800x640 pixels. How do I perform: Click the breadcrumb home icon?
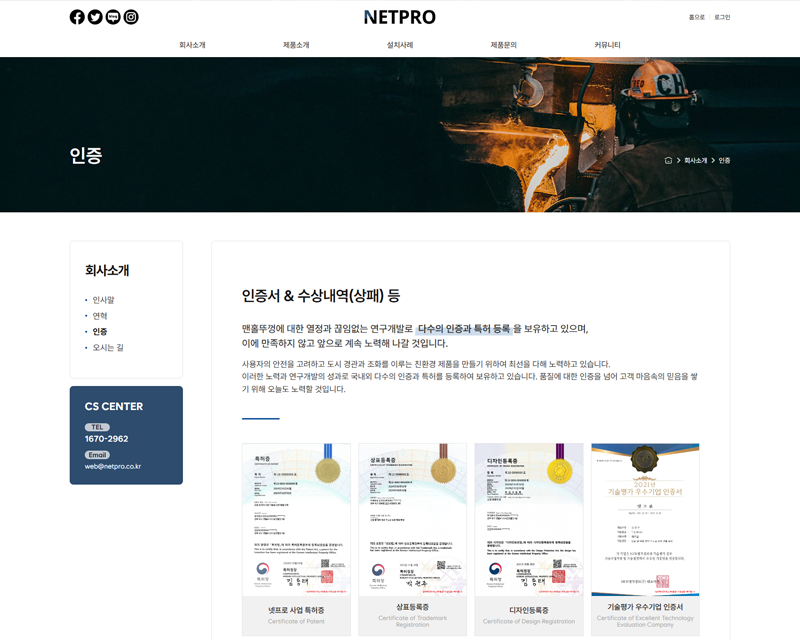click(668, 160)
